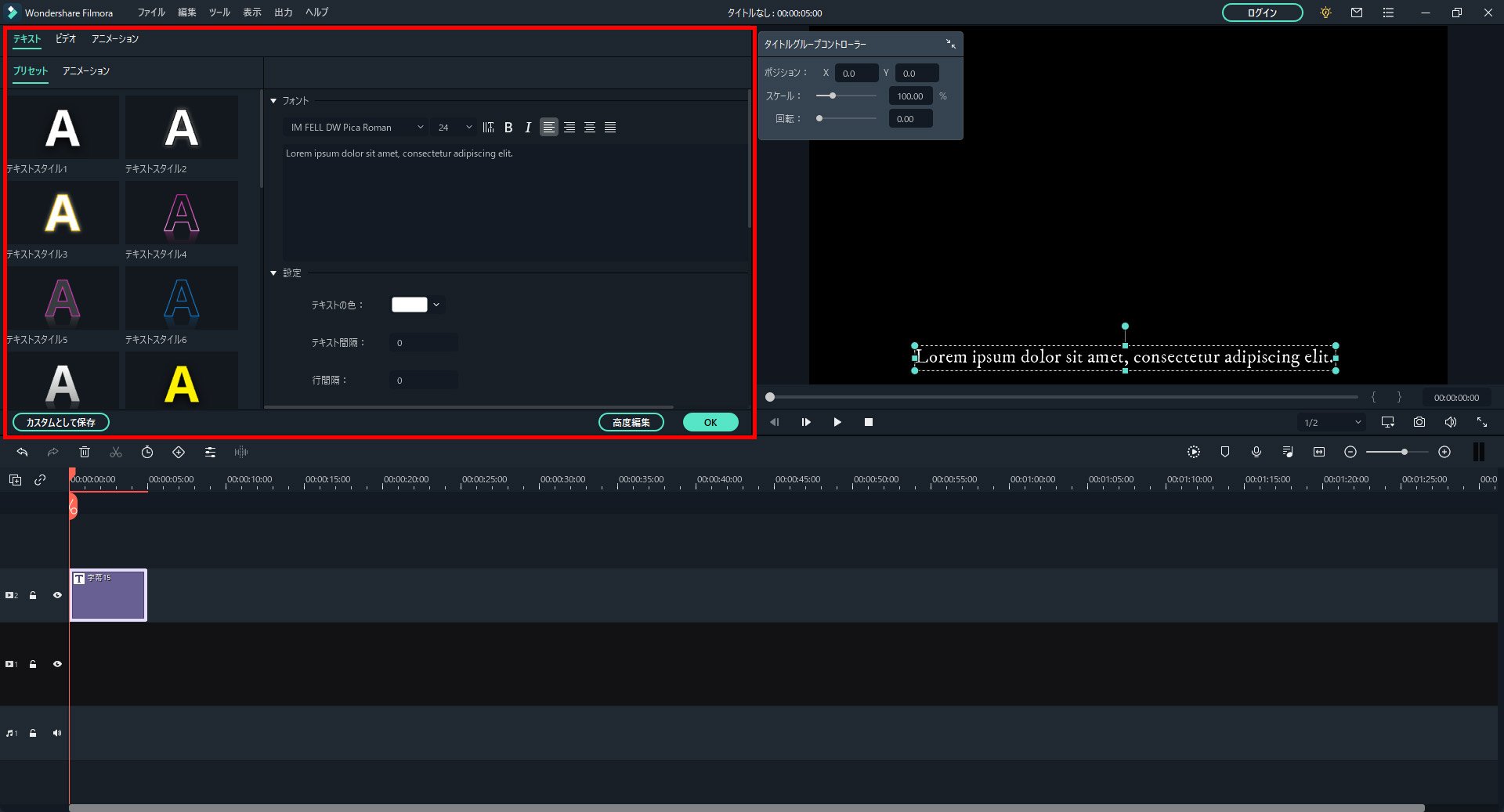Take a snapshot with the camera icon
The width and height of the screenshot is (1504, 812).
[1419, 422]
